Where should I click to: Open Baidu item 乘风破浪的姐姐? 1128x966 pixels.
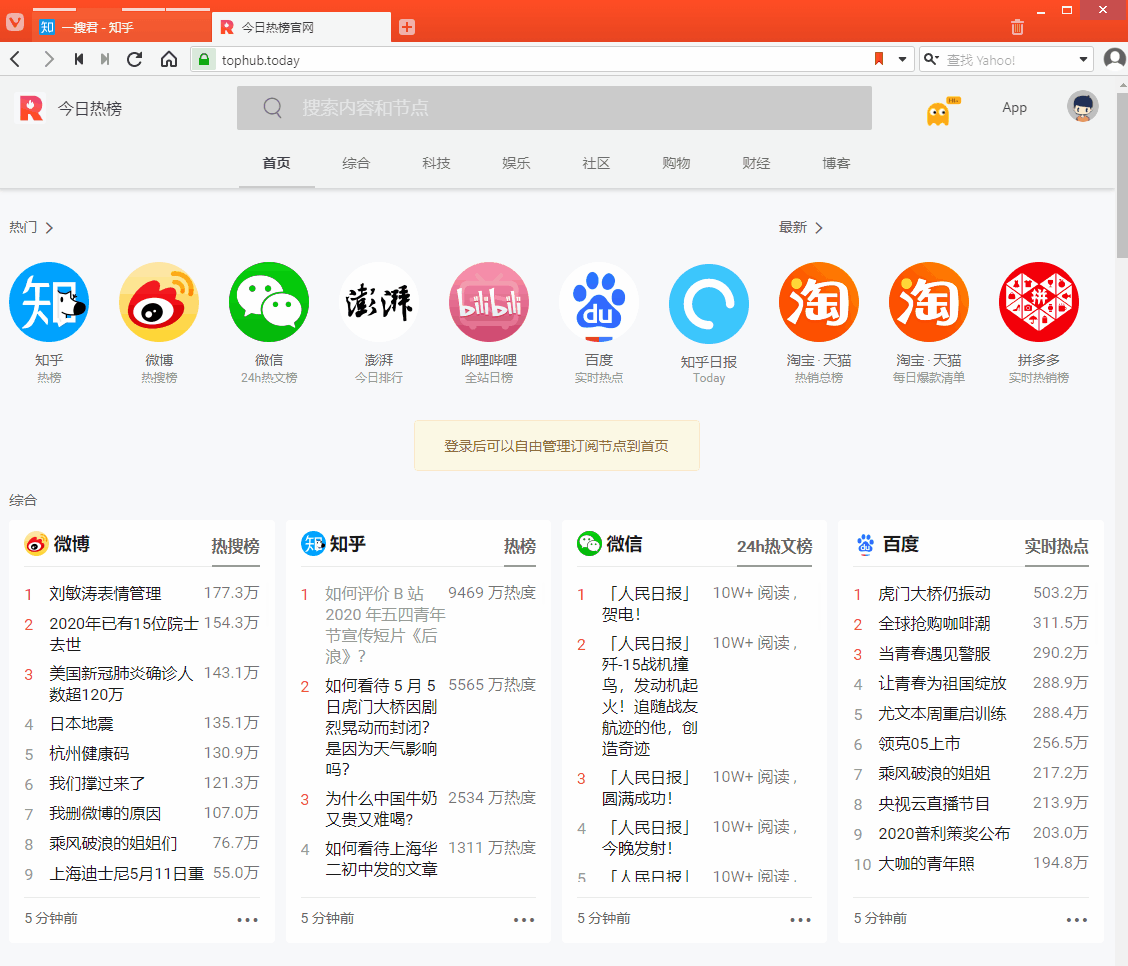(934, 773)
